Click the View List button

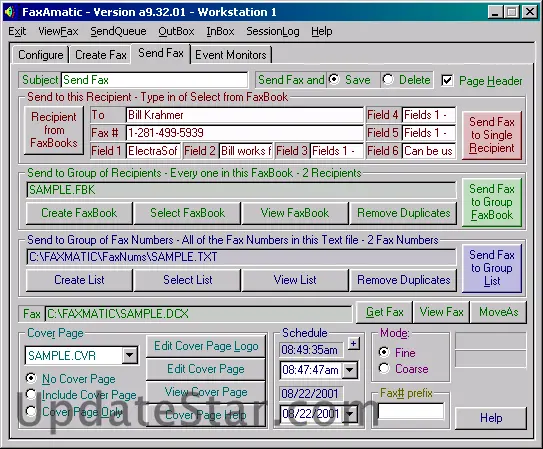pos(295,280)
